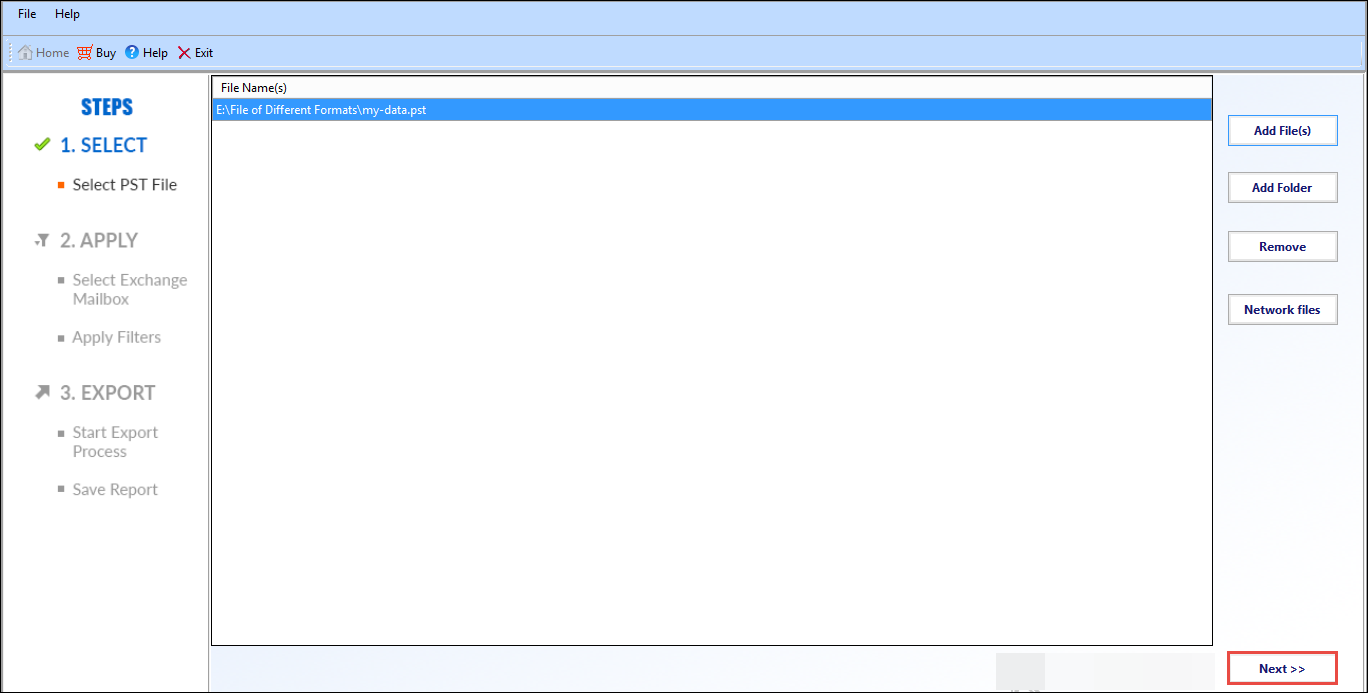Viewport: 1368px width, 693px height.
Task: Click the Add Folder button
Action: 1282,188
